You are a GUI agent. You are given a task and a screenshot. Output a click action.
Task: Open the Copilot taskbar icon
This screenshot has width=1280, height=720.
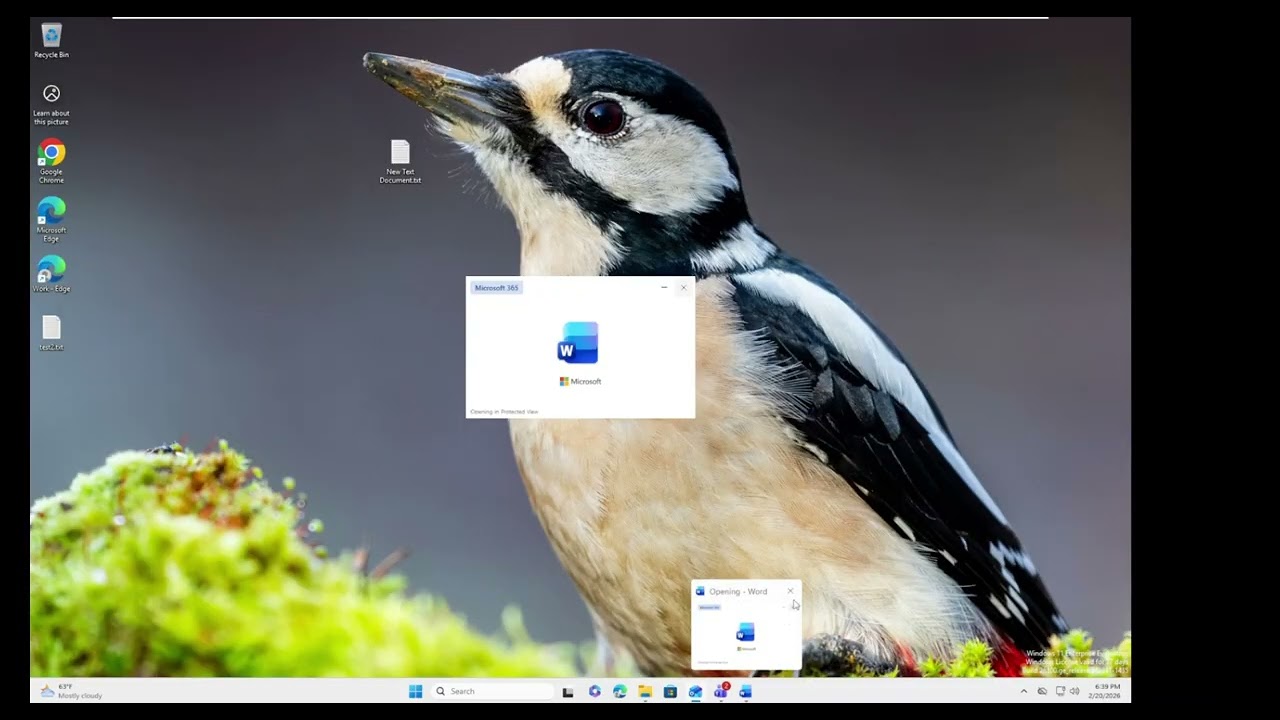click(x=595, y=691)
